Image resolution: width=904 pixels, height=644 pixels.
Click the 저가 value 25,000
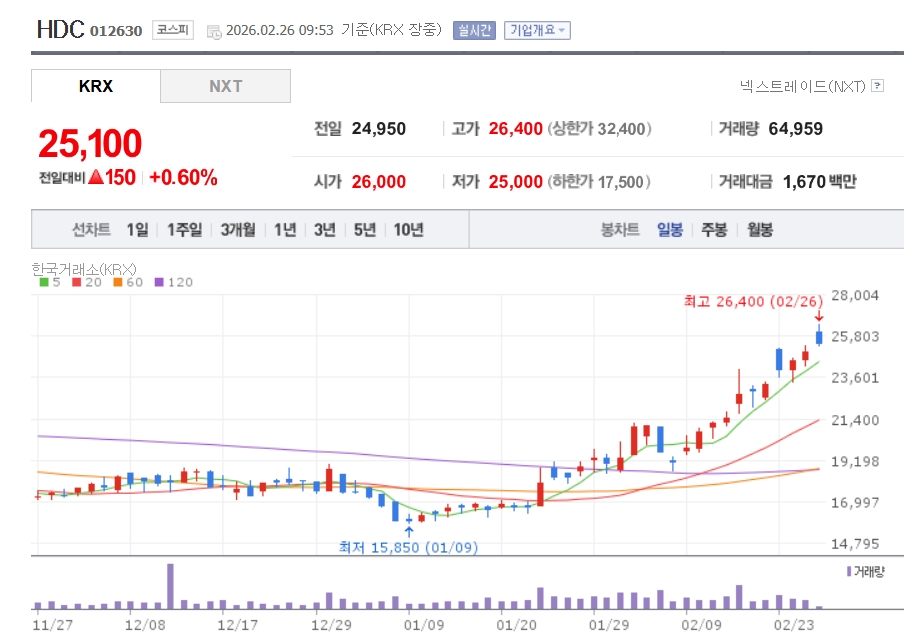(x=515, y=182)
